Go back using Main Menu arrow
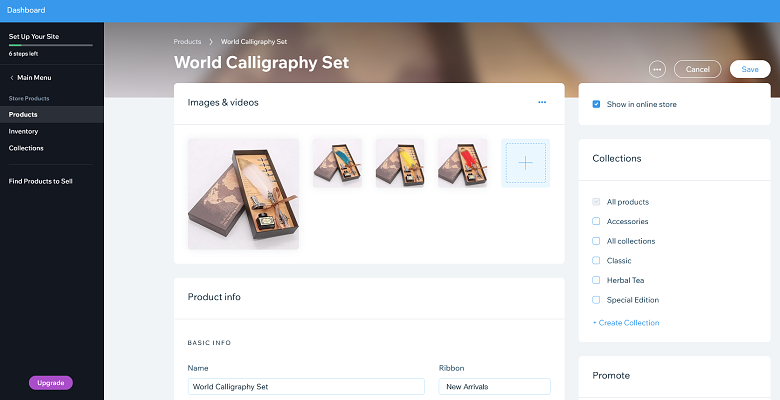 pos(12,78)
